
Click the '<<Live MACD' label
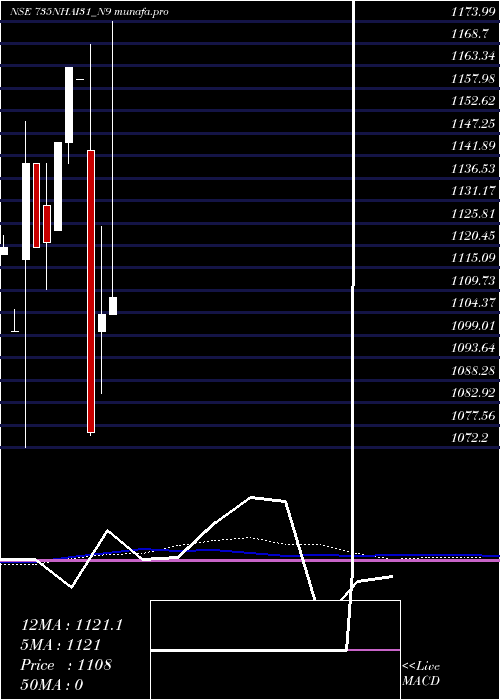click(421, 674)
